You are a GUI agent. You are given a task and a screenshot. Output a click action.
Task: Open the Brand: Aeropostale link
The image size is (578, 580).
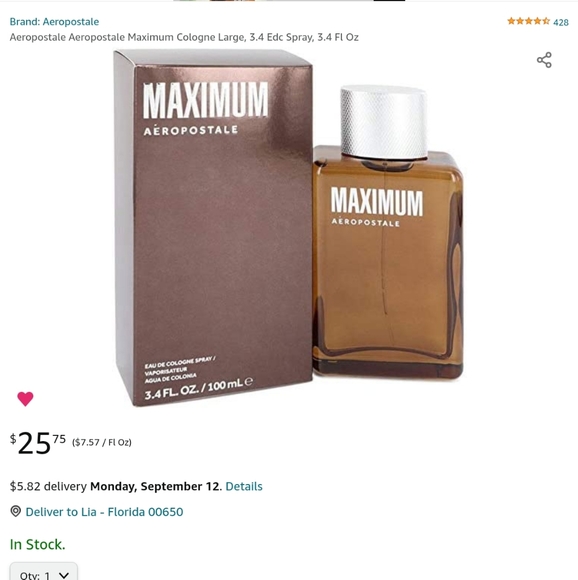[x=54, y=21]
